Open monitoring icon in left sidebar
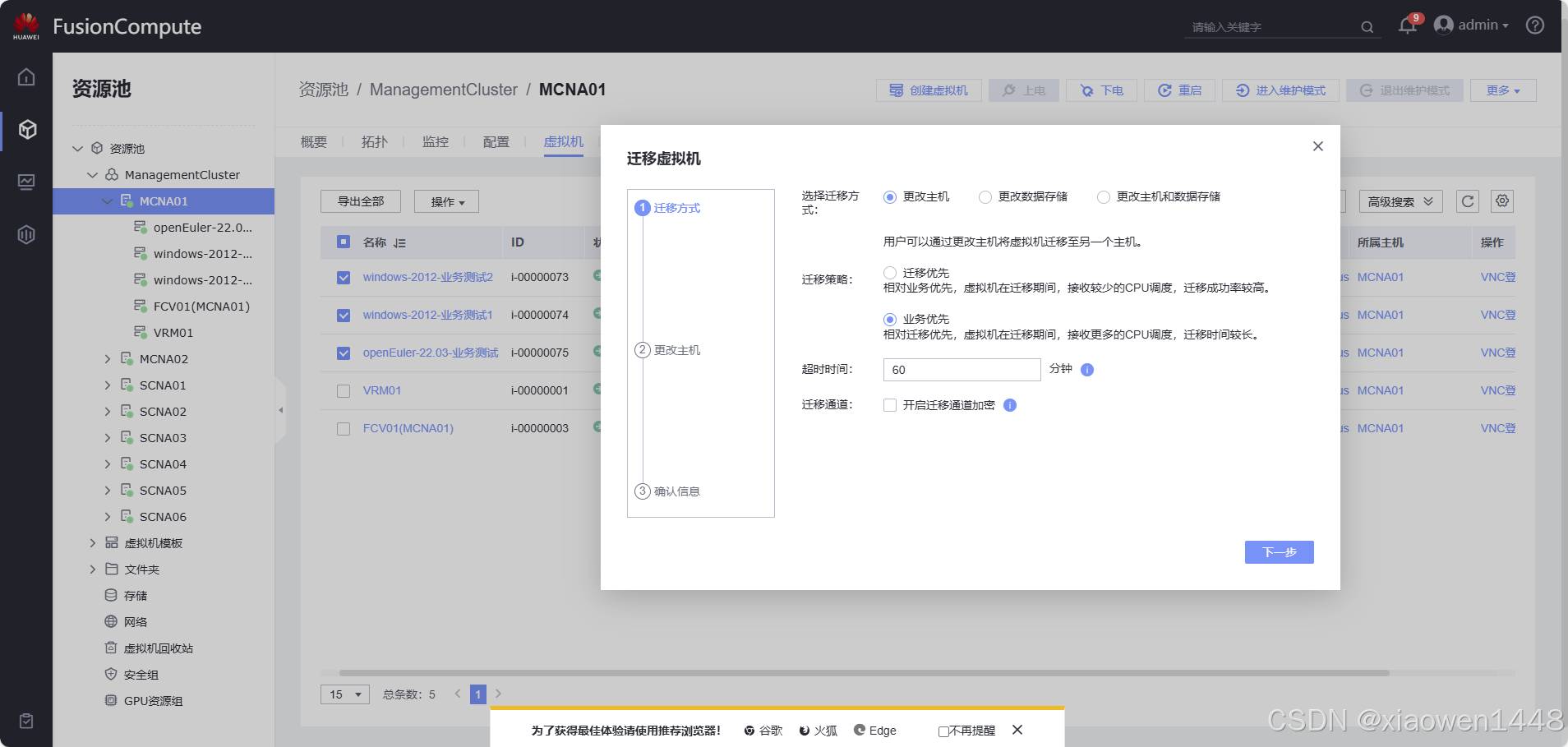Image resolution: width=1568 pixels, height=747 pixels. [x=26, y=182]
